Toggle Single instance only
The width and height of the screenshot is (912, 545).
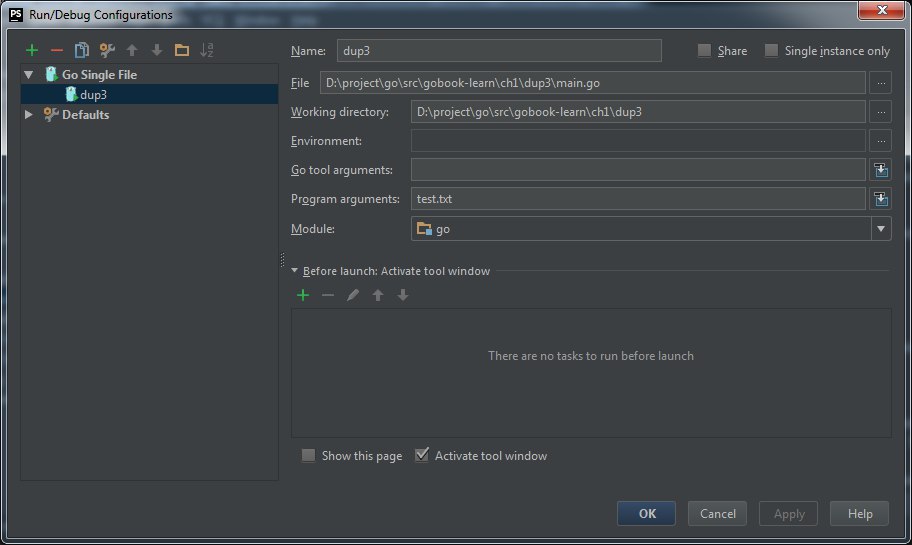pos(771,51)
